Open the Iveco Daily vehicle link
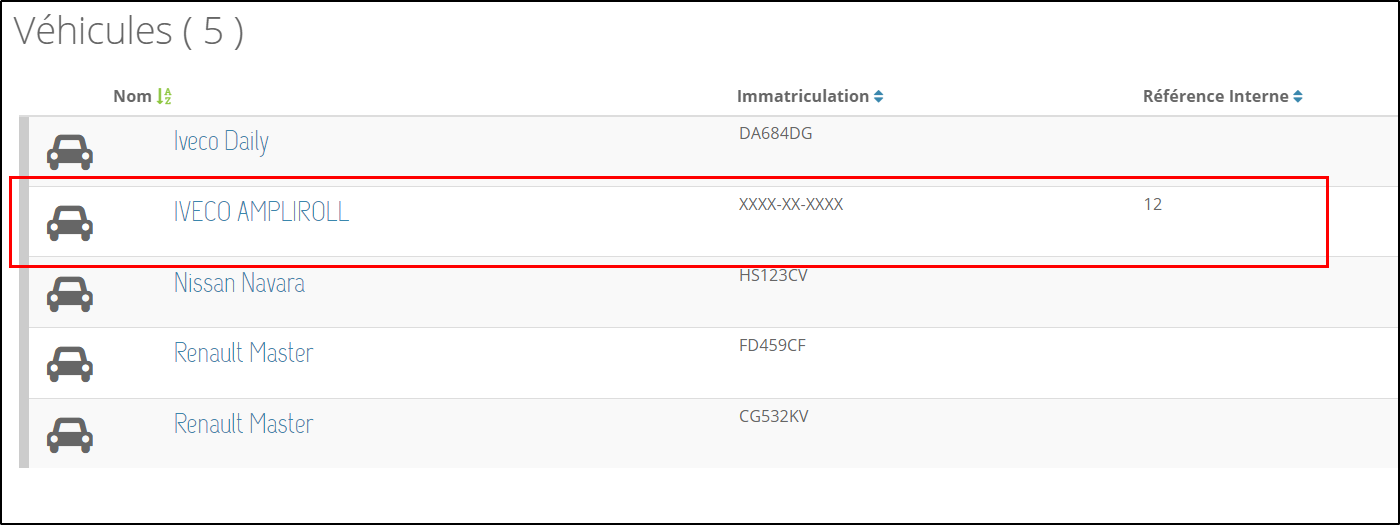Image resolution: width=1400 pixels, height=525 pixels. [x=221, y=142]
